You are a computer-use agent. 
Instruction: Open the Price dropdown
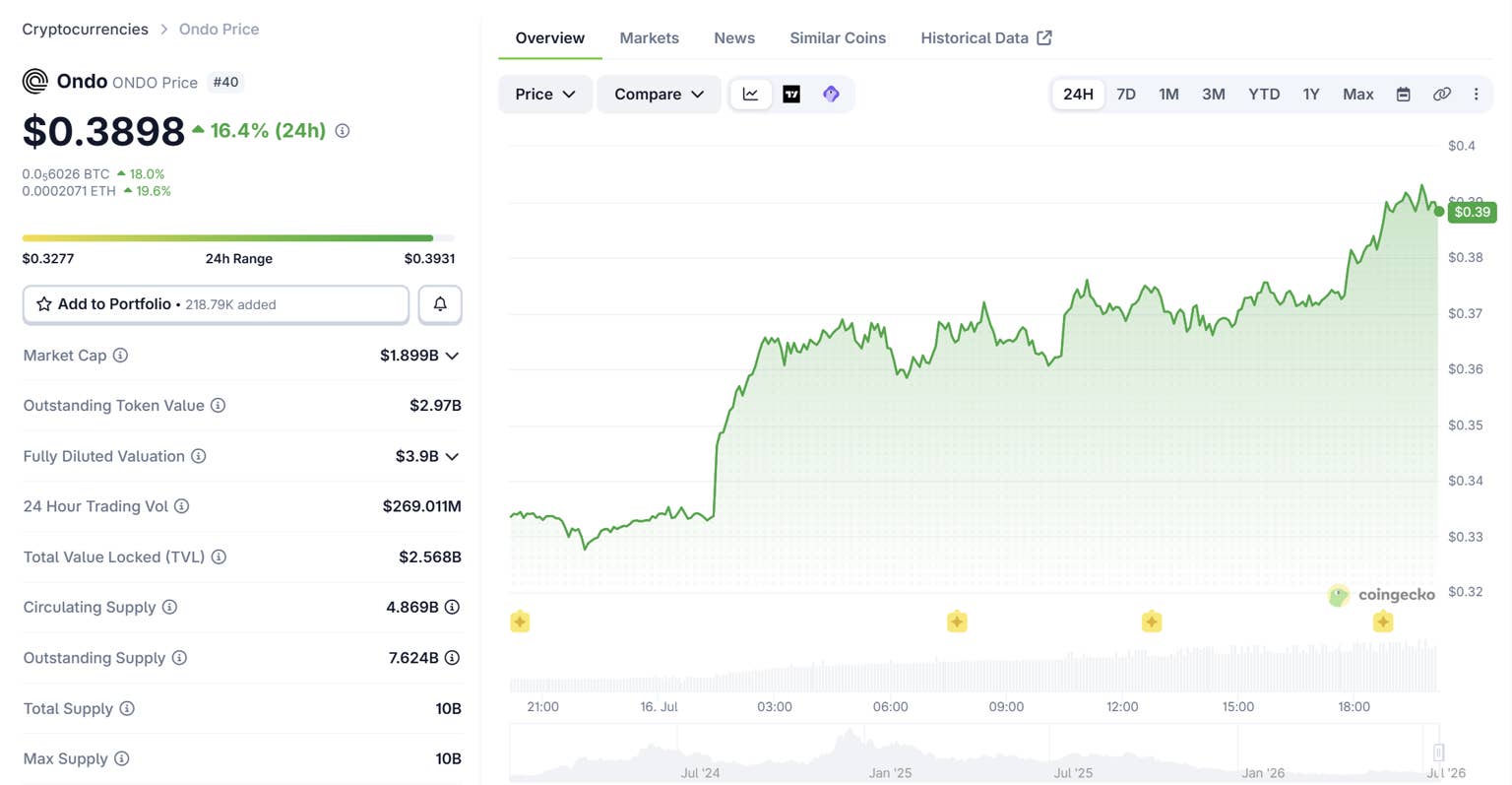(545, 94)
